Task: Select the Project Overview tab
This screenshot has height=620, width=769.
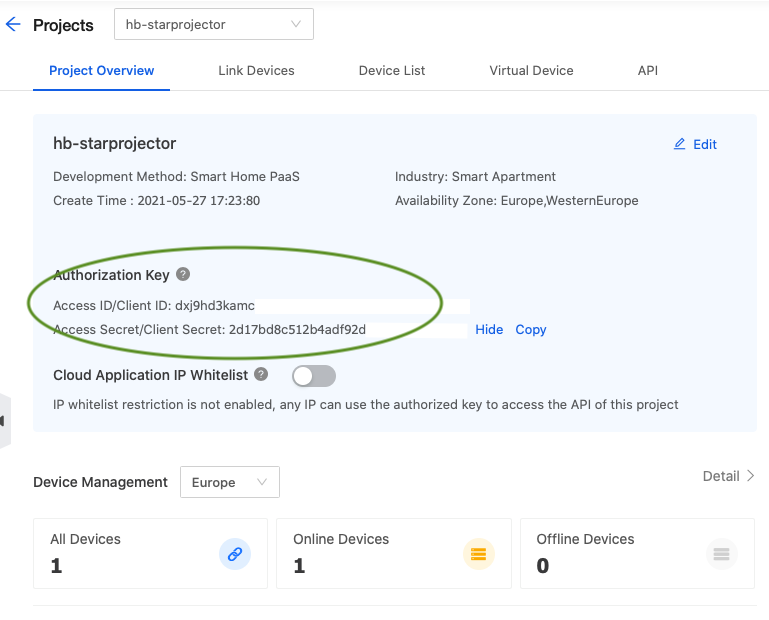Action: (101, 71)
